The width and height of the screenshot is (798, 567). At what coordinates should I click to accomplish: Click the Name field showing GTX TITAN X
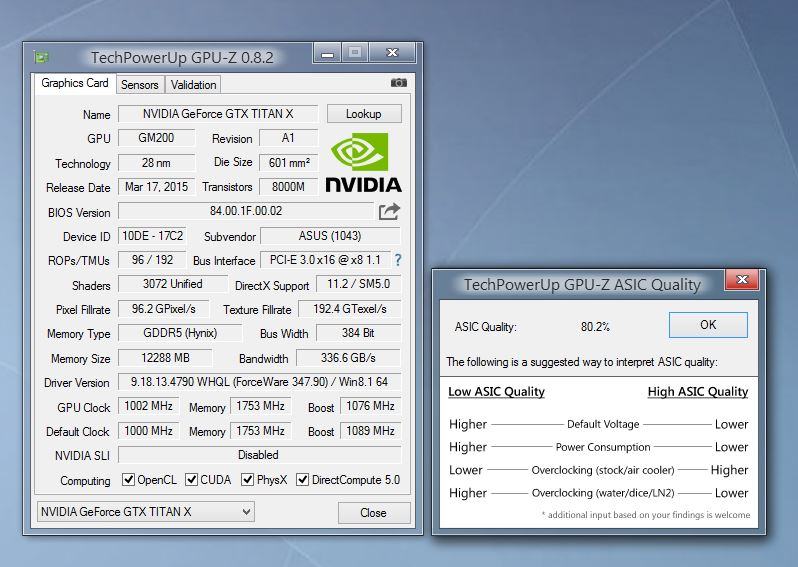[x=218, y=114]
